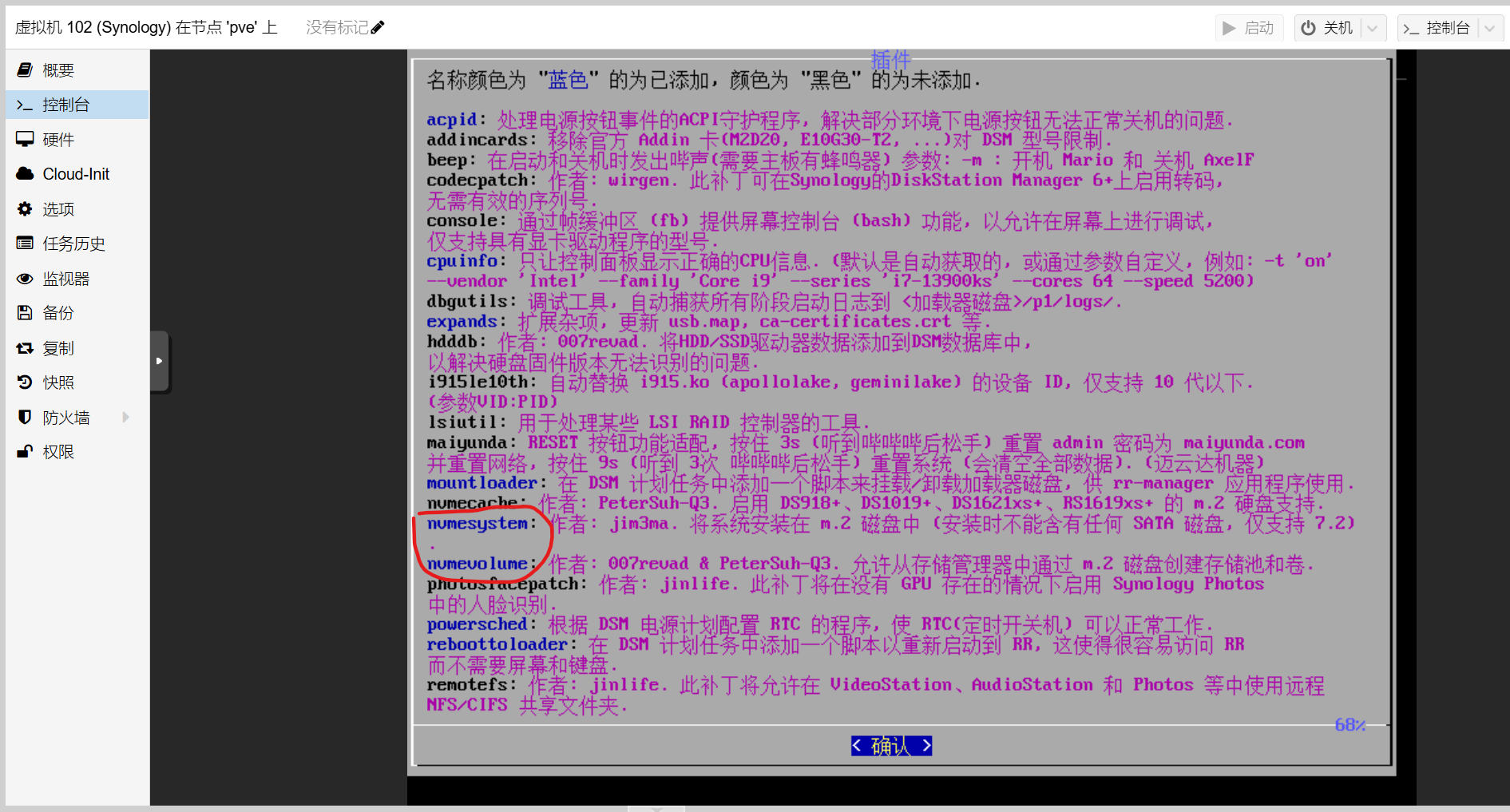Screen dimensions: 1510x812
Task: Click the powersched addon name
Action: (x=477, y=624)
